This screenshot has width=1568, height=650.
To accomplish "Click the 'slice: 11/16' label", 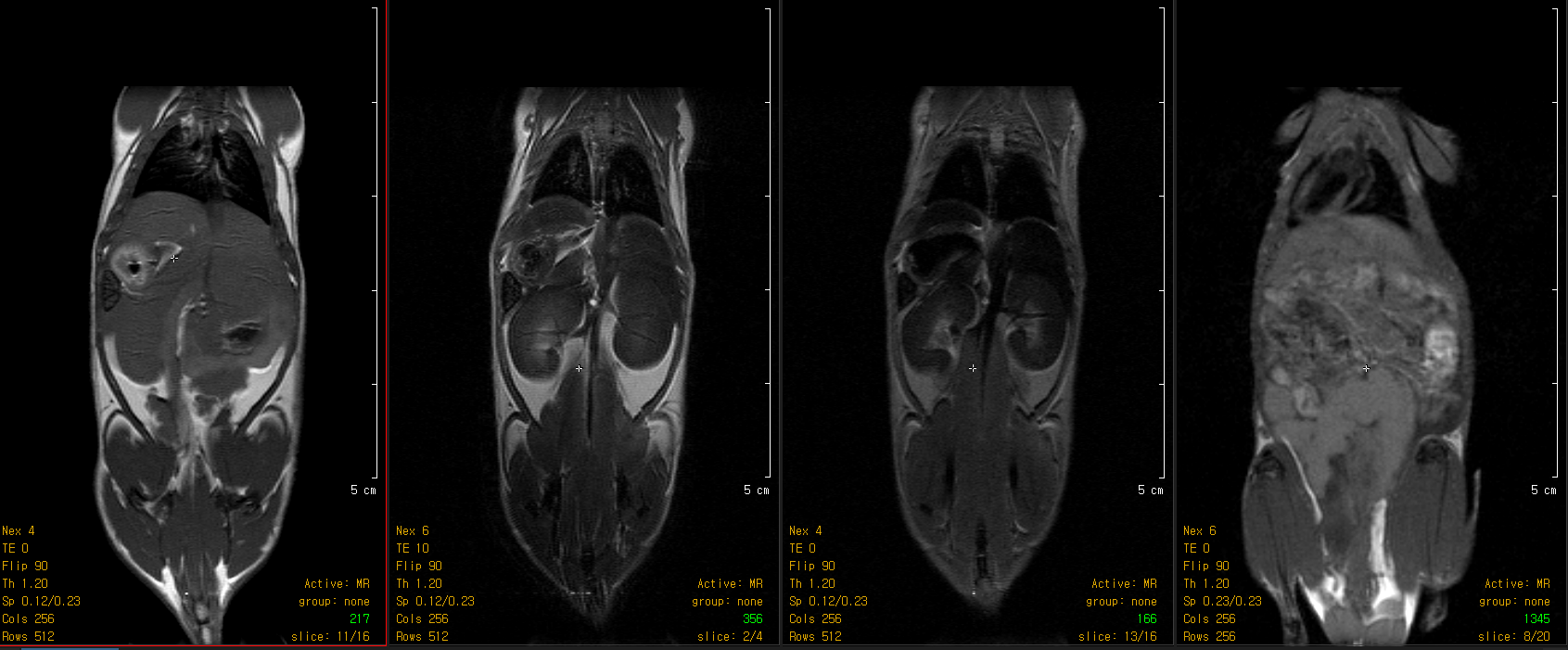I will click(330, 637).
